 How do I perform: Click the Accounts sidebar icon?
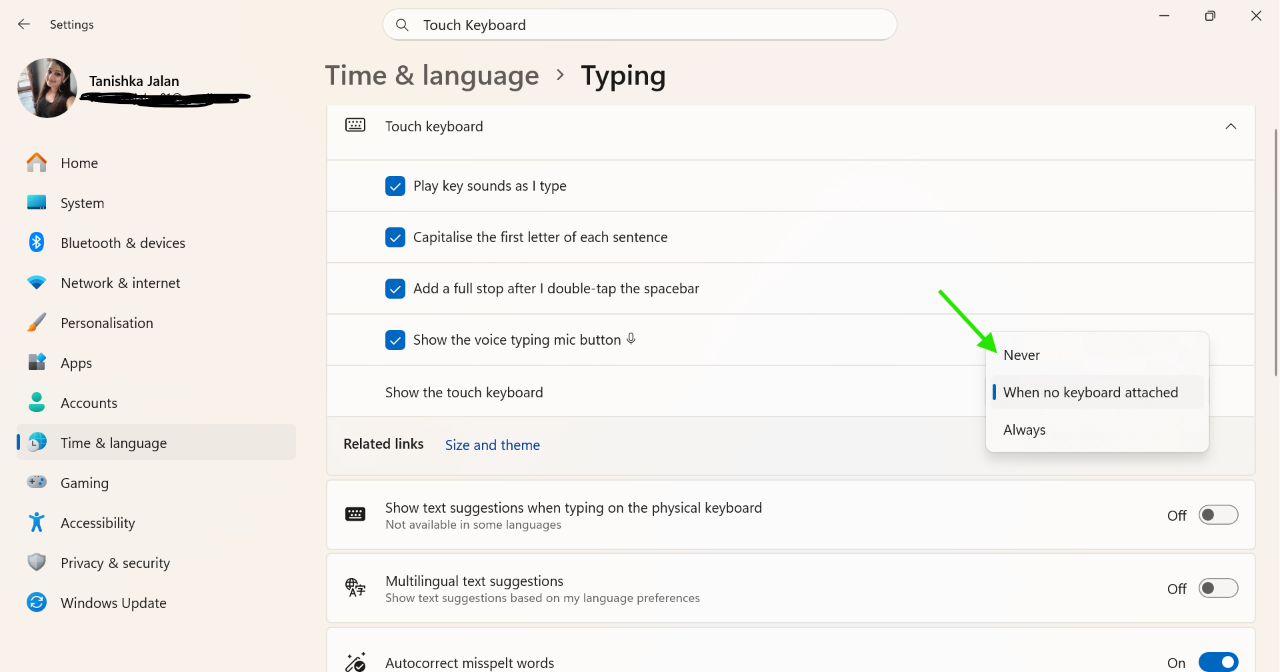37,403
